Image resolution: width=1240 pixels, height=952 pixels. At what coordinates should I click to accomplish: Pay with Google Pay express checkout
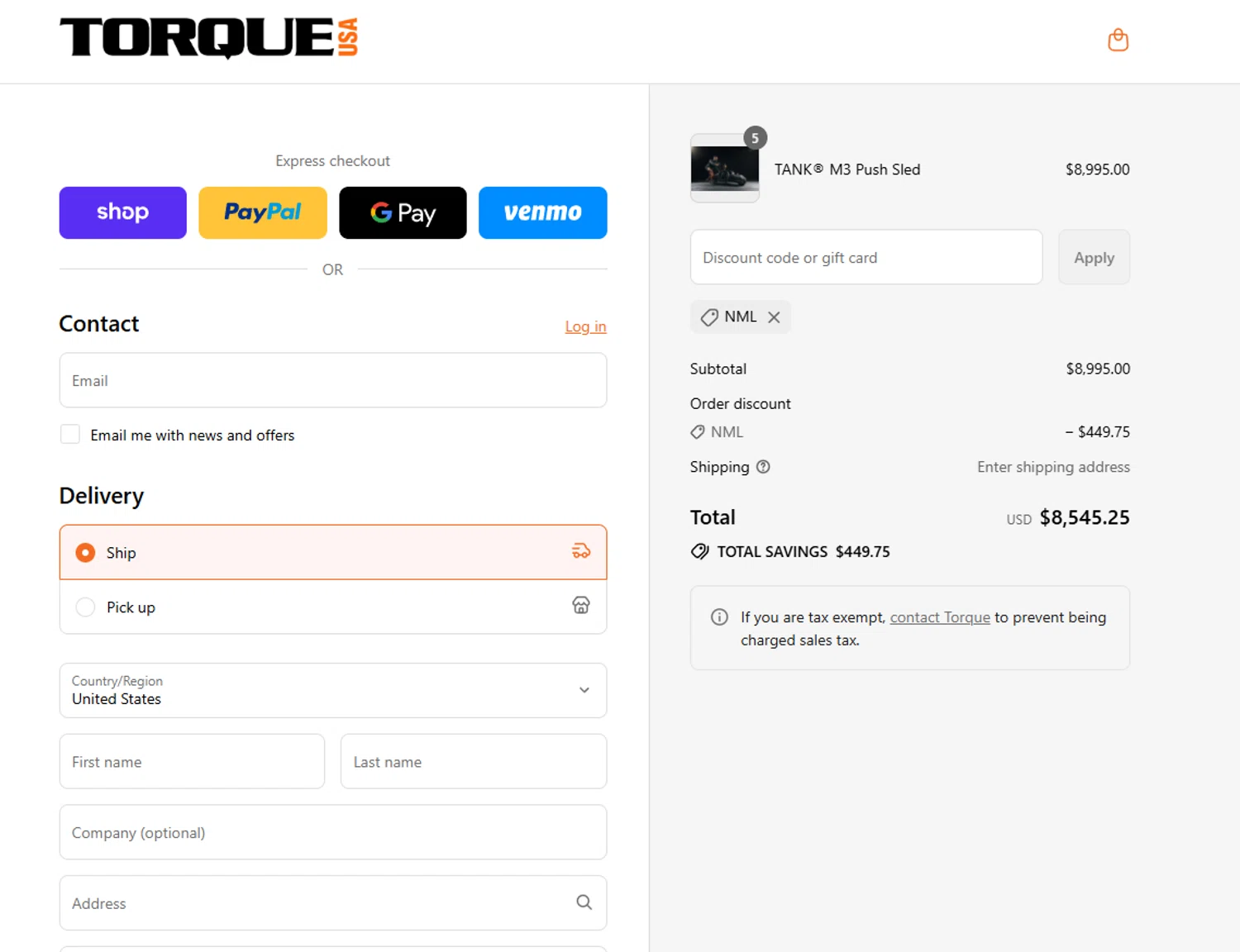[x=403, y=212]
